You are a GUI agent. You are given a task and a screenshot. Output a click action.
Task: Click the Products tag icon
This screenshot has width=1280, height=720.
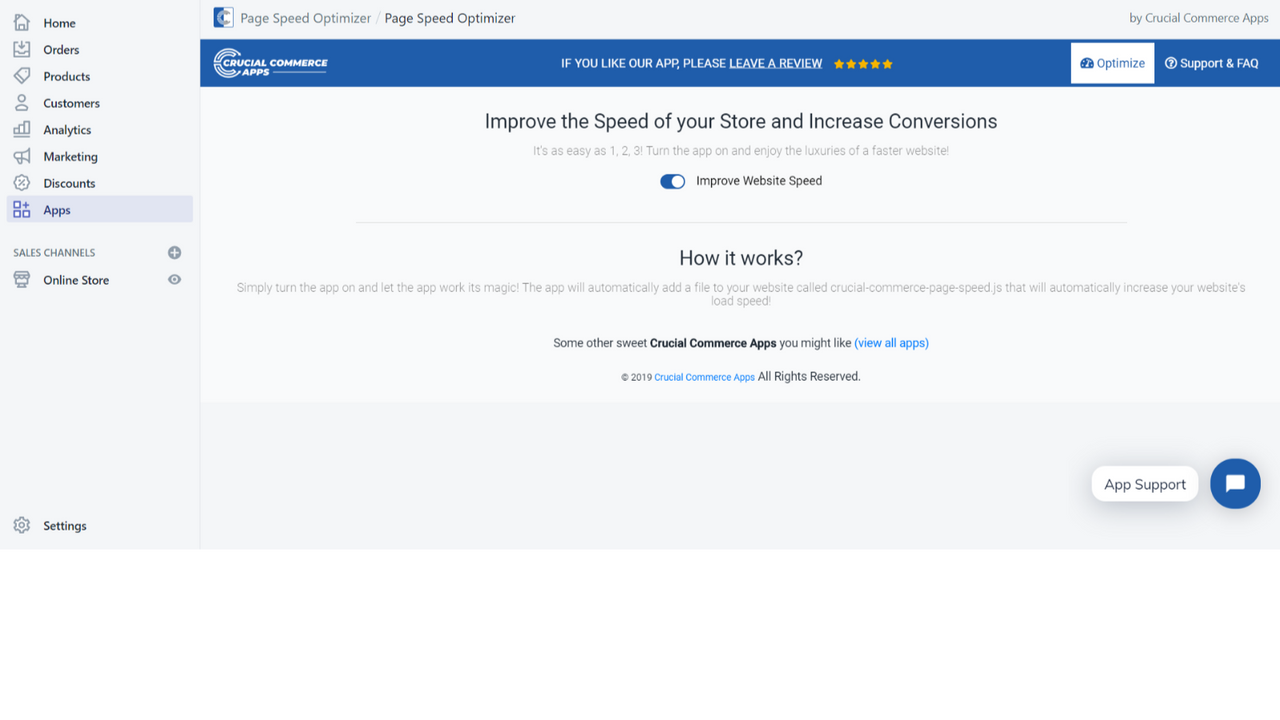pos(22,76)
